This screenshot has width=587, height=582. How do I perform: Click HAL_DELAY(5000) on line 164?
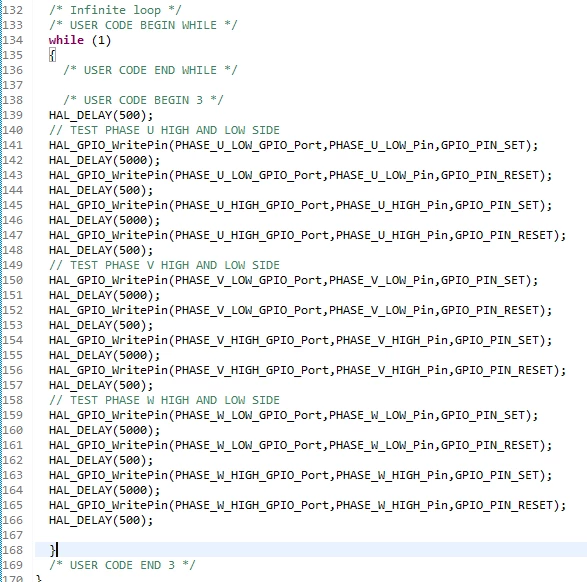click(x=104, y=490)
